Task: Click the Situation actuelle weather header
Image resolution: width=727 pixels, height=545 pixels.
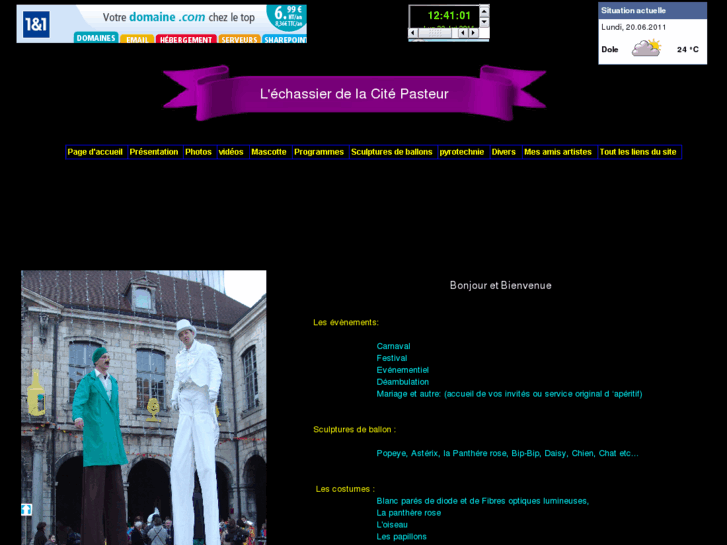Action: 652,10
